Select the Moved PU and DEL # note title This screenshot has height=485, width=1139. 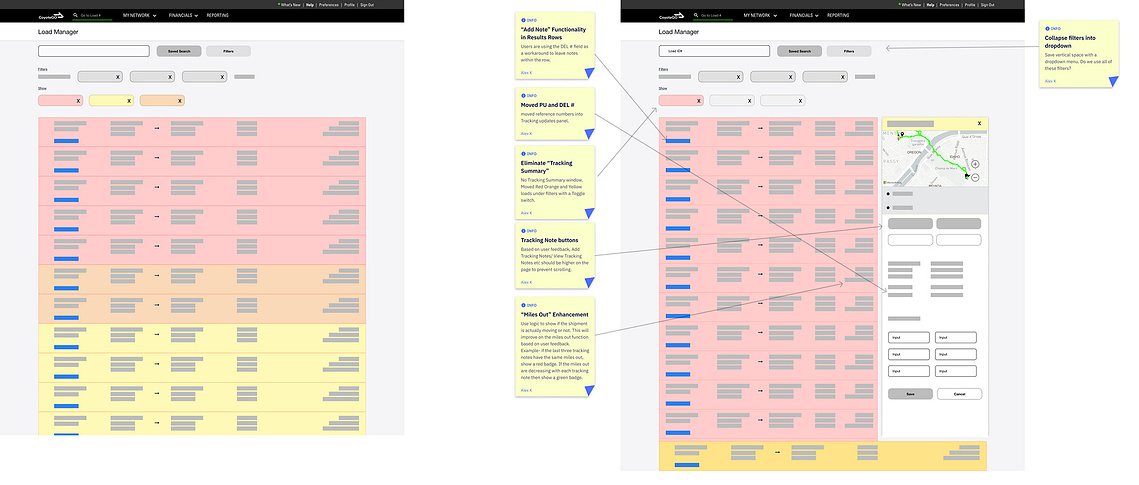coord(548,105)
